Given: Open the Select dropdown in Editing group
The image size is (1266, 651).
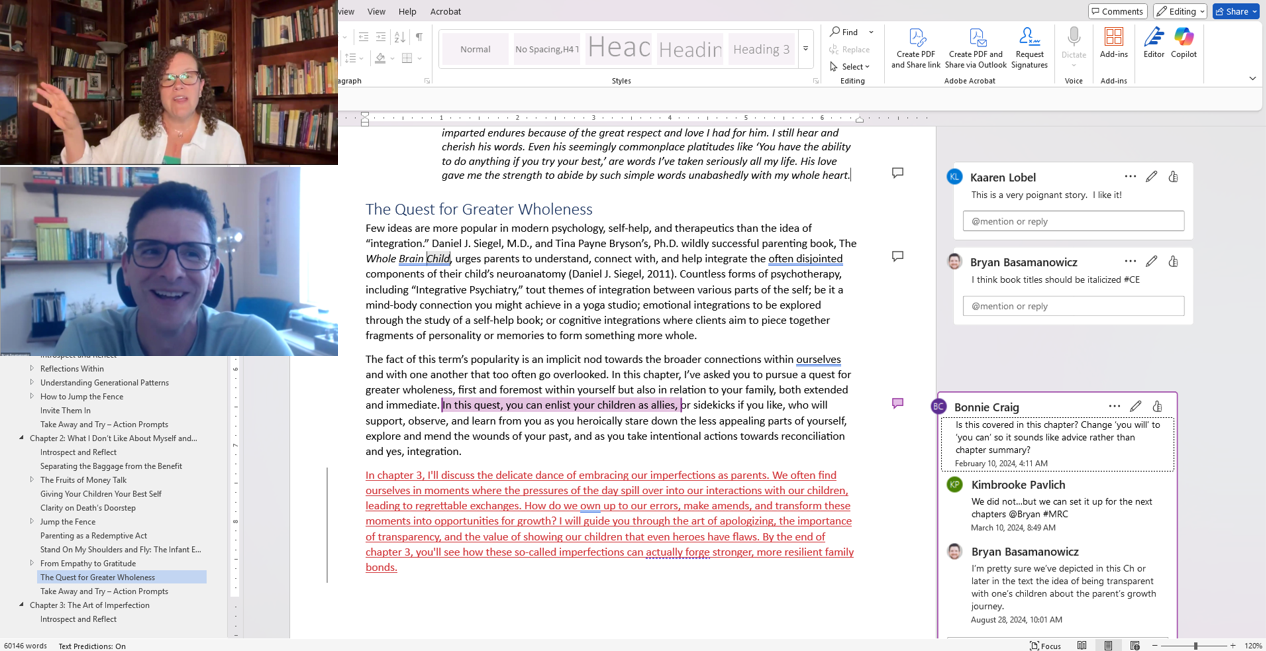Looking at the screenshot, I should [x=850, y=67].
